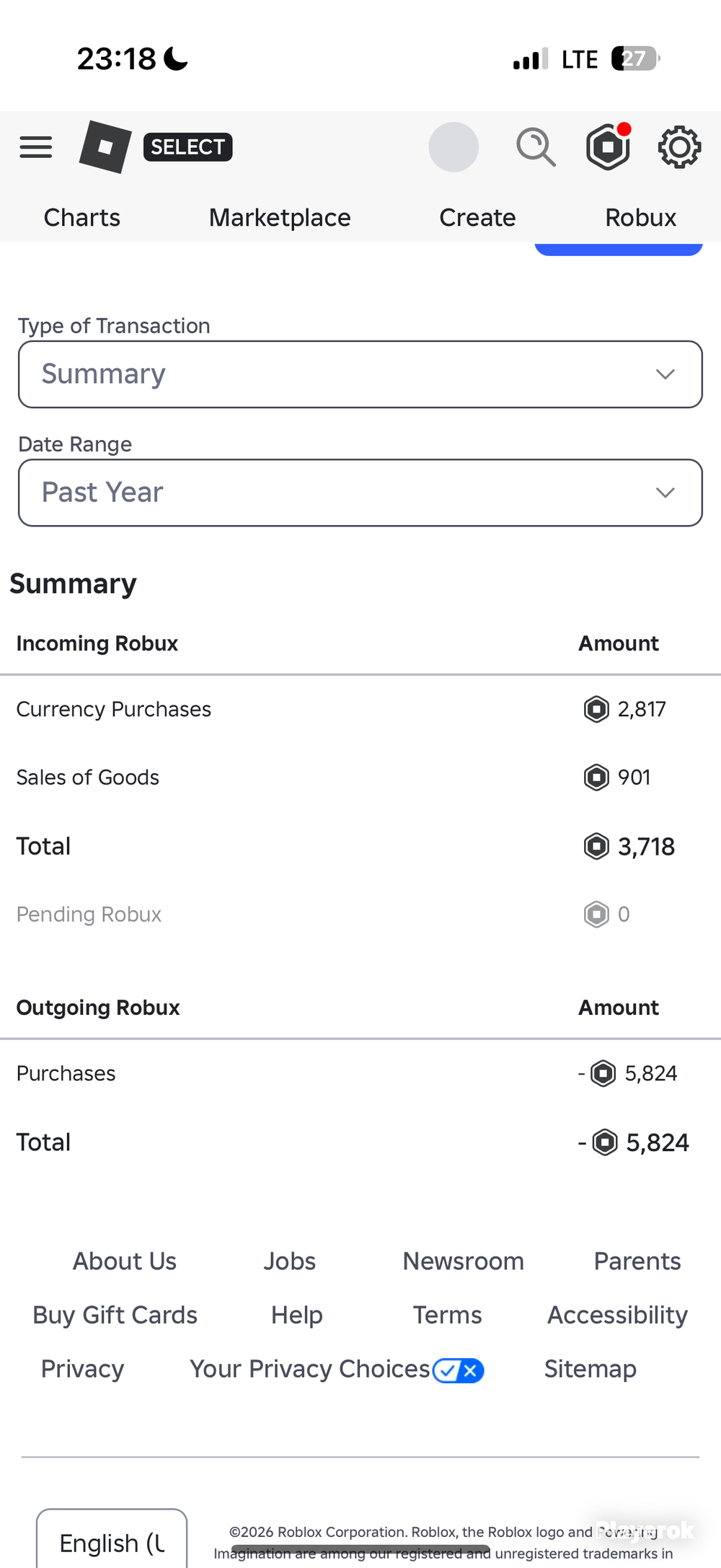Open the hamburger navigation menu
Screen dimensions: 721x1568
pyautogui.click(x=36, y=147)
